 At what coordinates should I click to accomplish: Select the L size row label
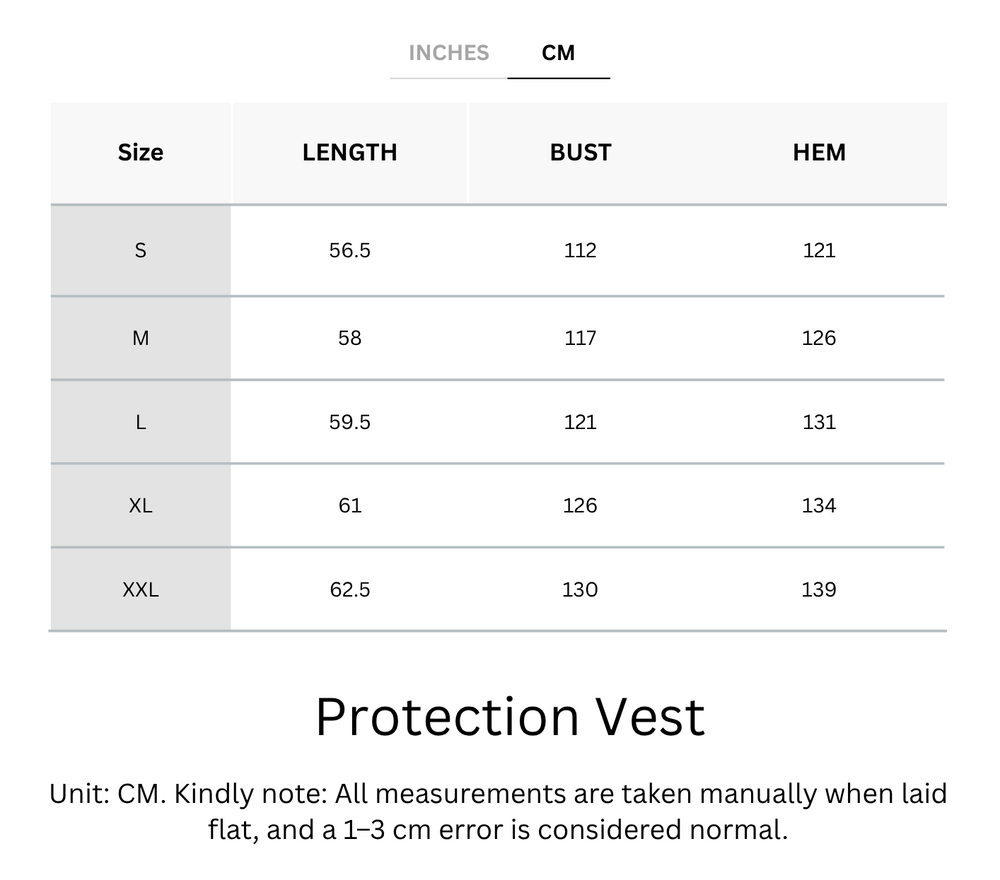point(140,423)
